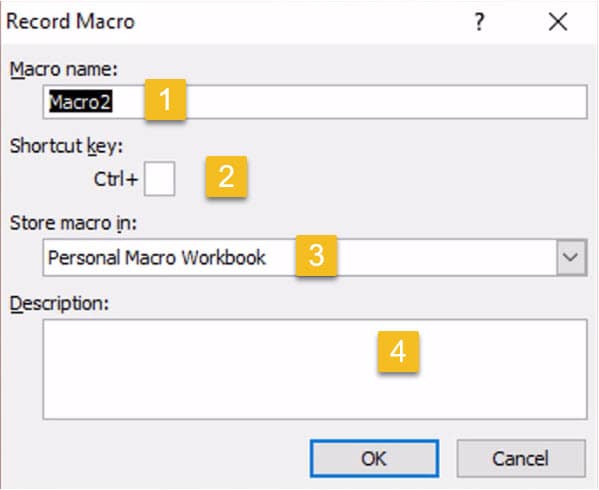Close the Record Macro dialog
The height and width of the screenshot is (490, 599).
[558, 22]
